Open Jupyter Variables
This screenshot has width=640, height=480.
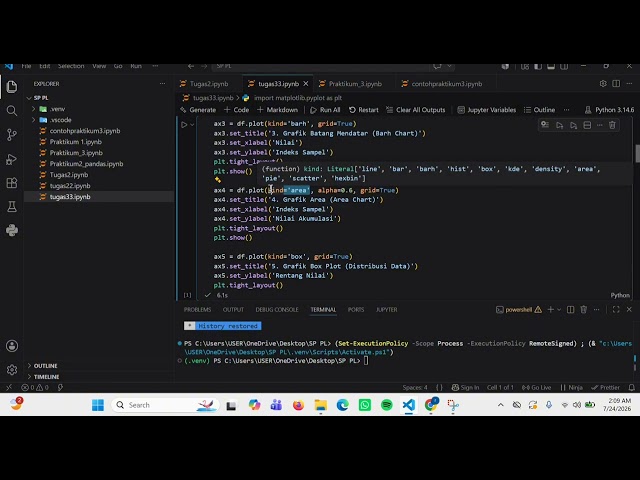point(487,110)
